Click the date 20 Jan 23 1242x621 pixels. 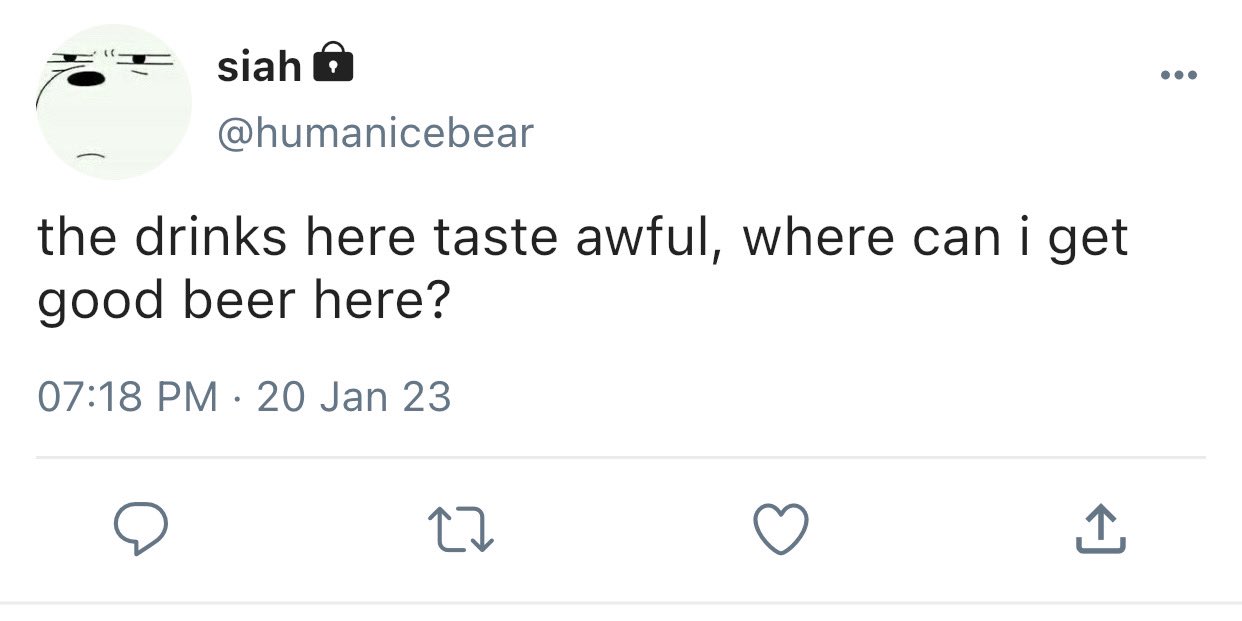[x=354, y=397]
